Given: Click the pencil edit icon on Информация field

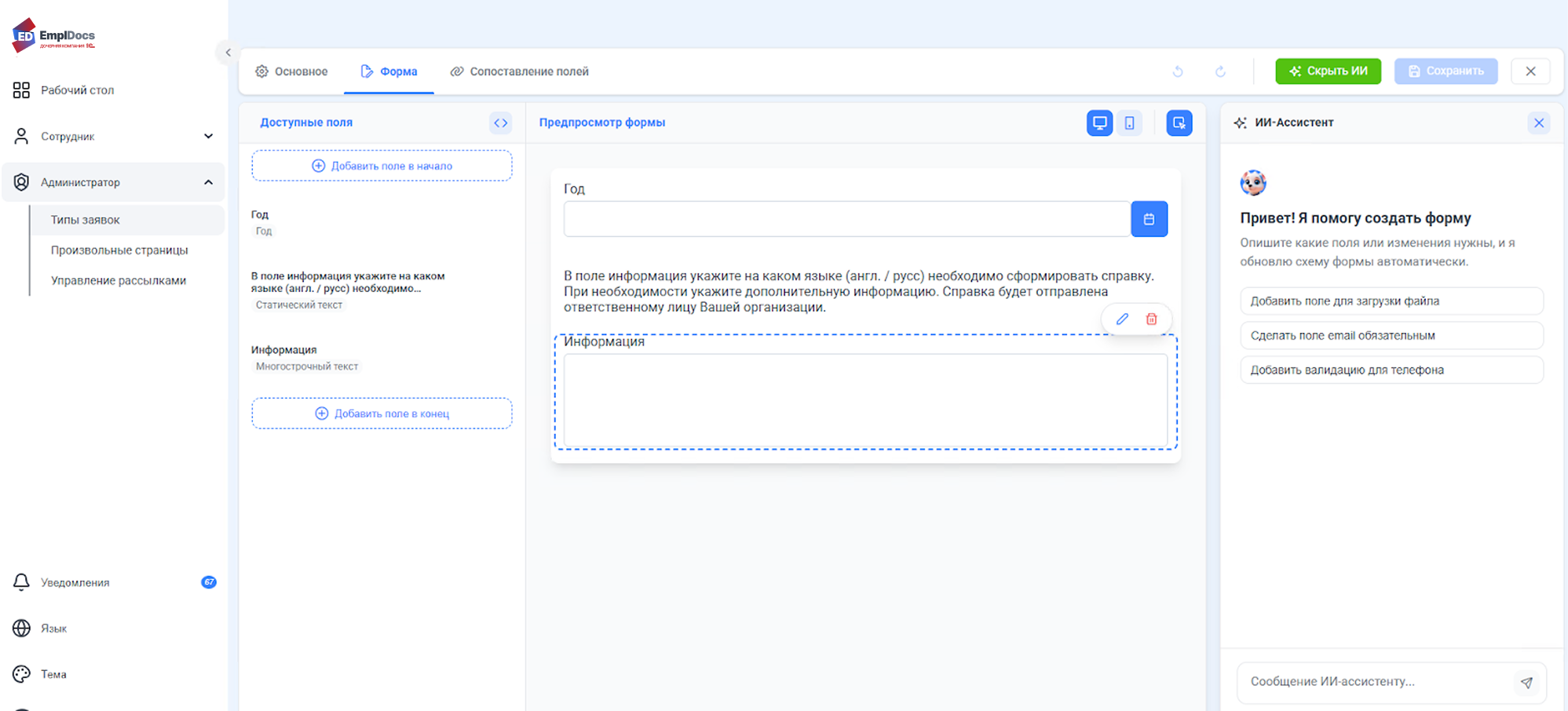Looking at the screenshot, I should (x=1122, y=319).
